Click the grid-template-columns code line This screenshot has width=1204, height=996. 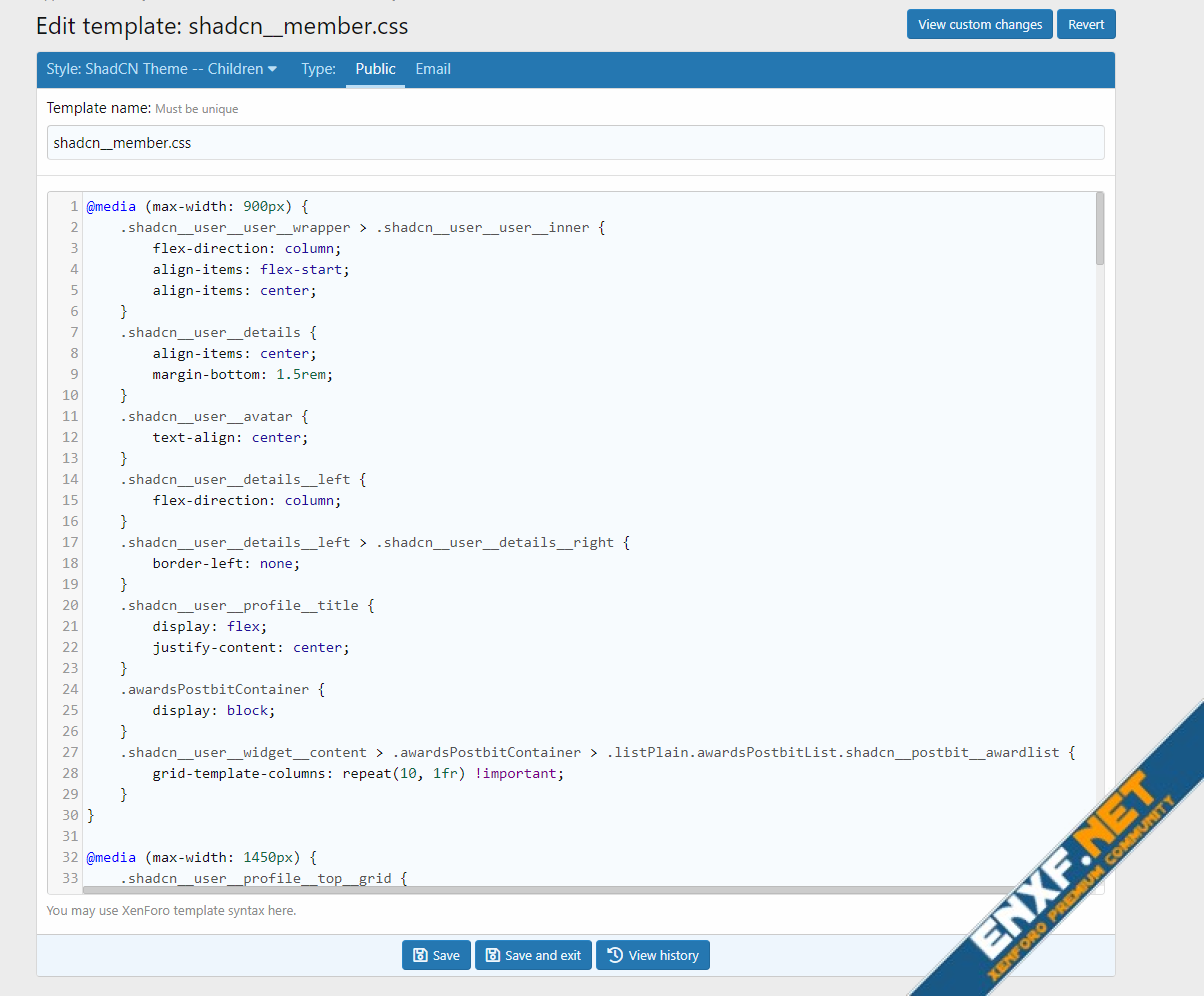click(x=358, y=773)
